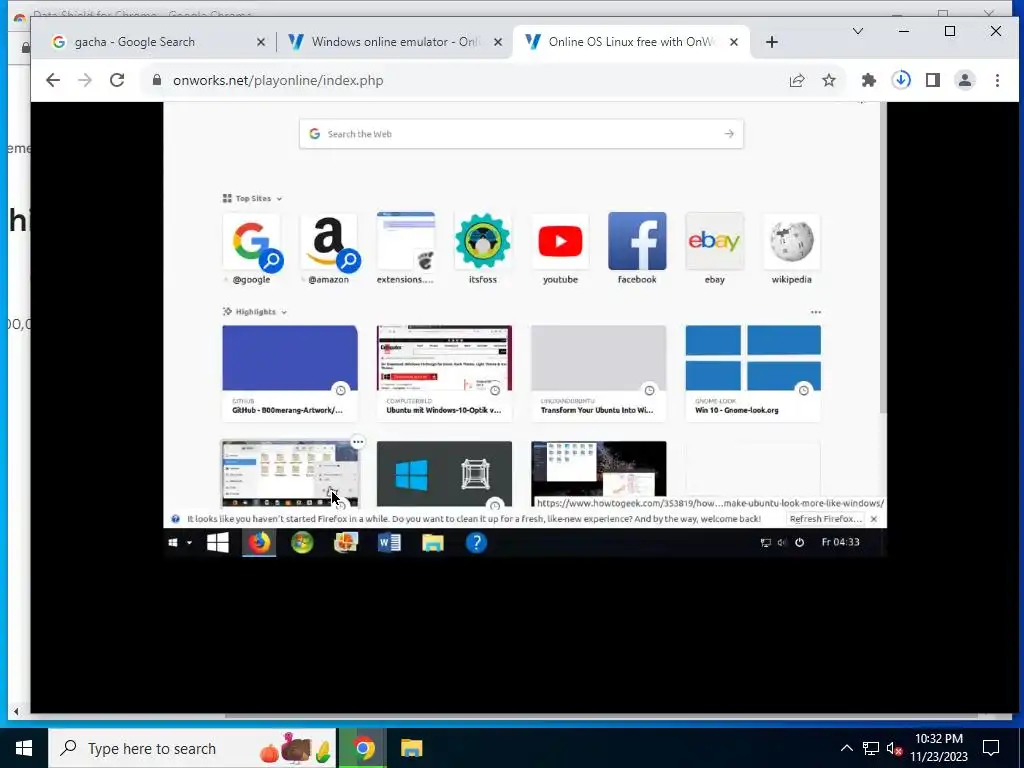The height and width of the screenshot is (768, 1024).
Task: Open the muted volume tray icon
Action: (x=894, y=748)
